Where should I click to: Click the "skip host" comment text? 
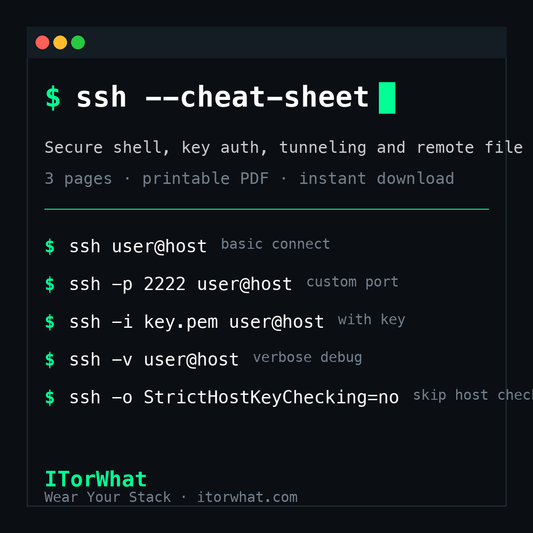pos(450,395)
